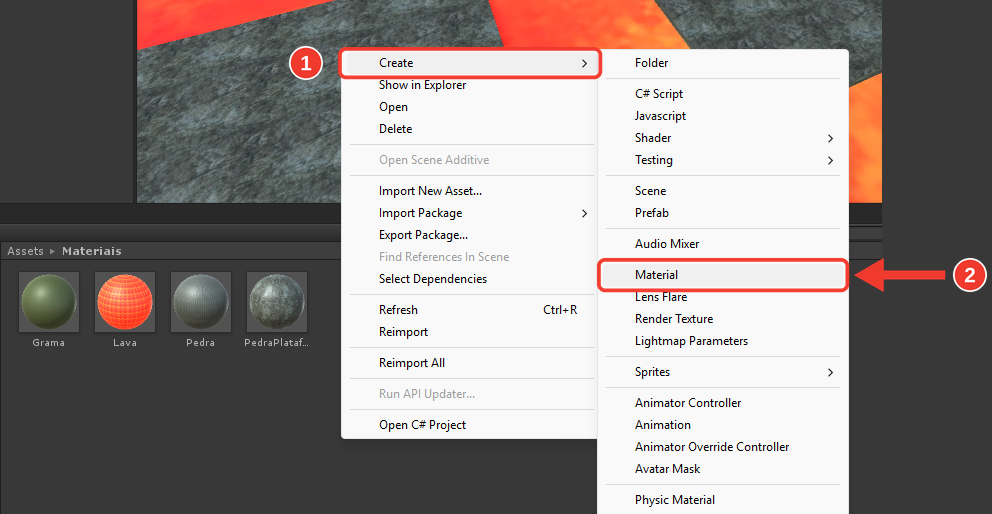Click the Lava label text
992x514 pixels.
[125, 343]
